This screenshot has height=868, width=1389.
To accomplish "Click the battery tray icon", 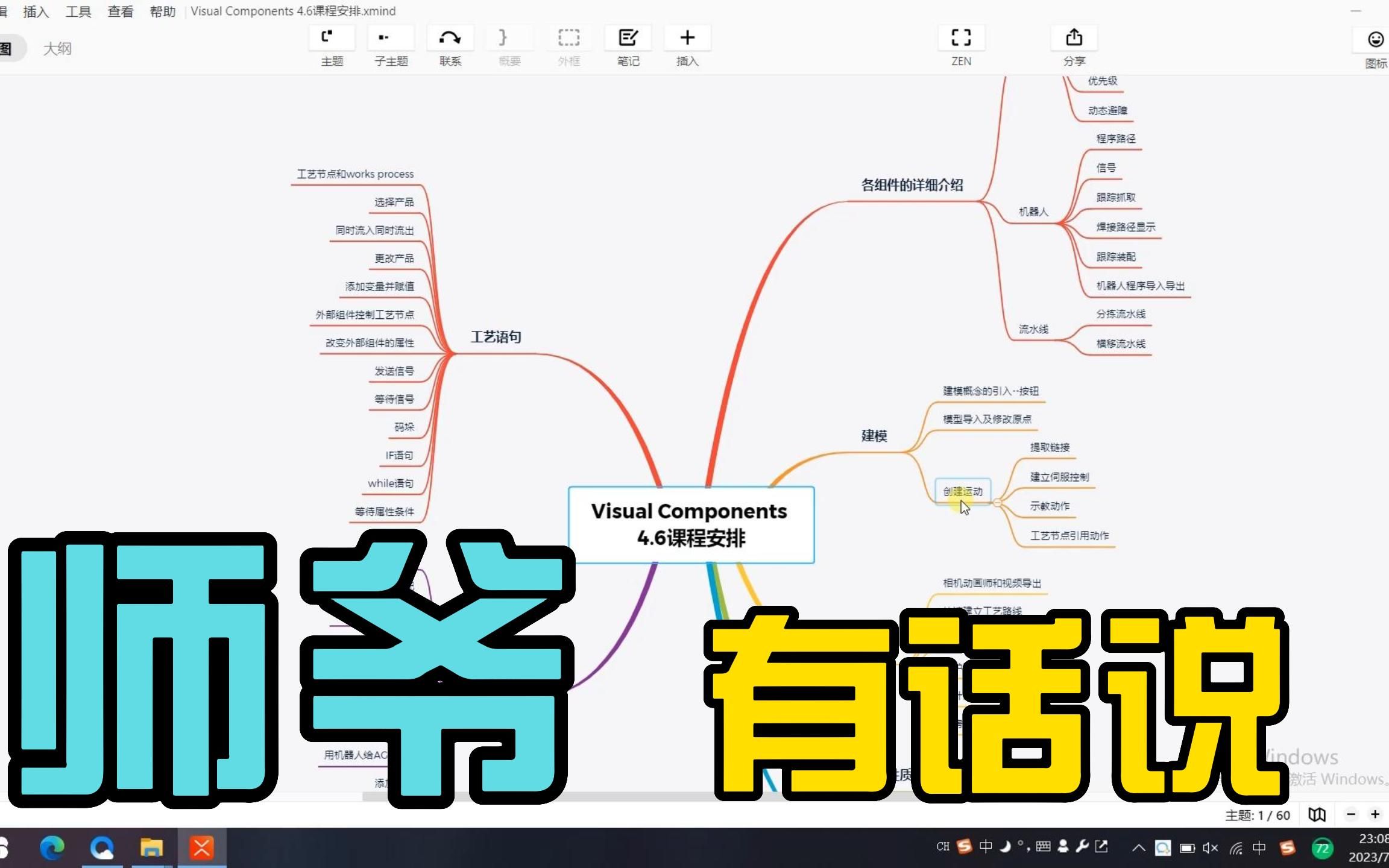I will (x=1187, y=848).
